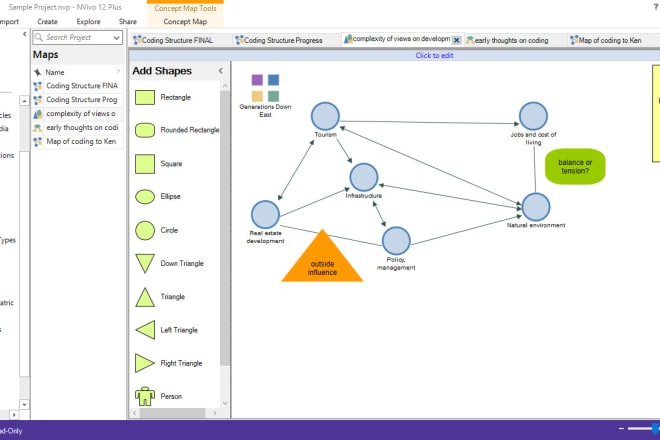The image size is (660, 440).
Task: Open the Concept Map ribbon tab
Action: [x=185, y=21]
